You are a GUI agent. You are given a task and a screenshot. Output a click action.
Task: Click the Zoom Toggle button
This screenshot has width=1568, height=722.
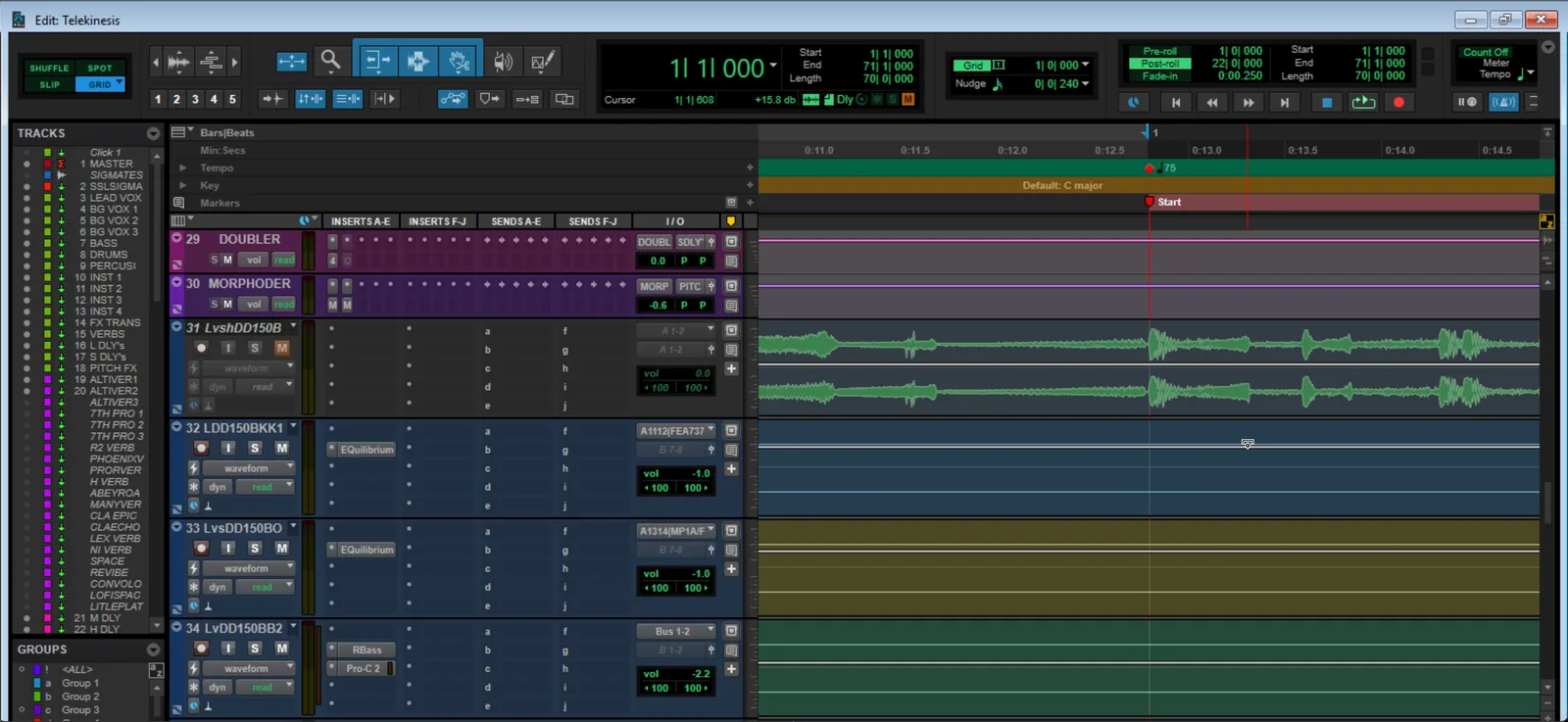pyautogui.click(x=291, y=62)
